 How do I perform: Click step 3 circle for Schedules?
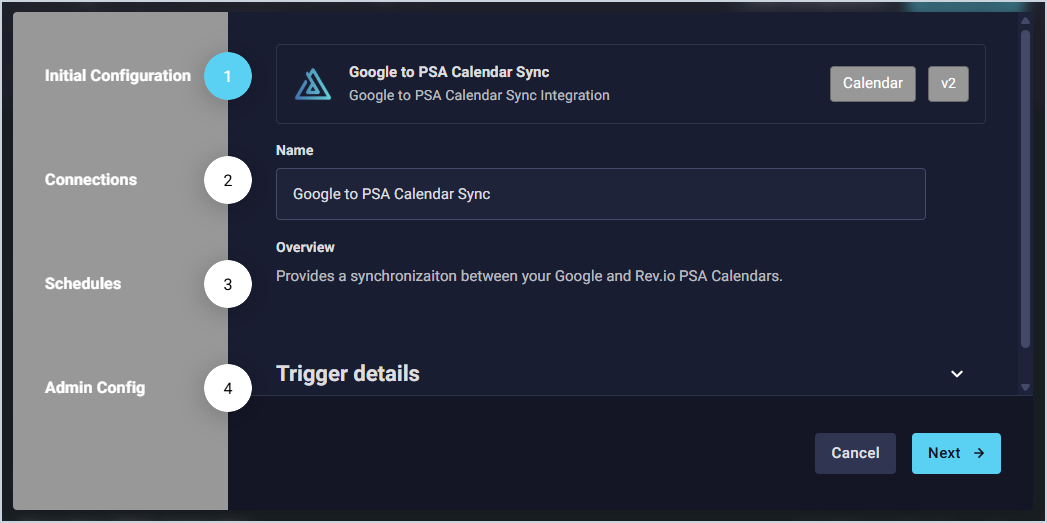228,284
